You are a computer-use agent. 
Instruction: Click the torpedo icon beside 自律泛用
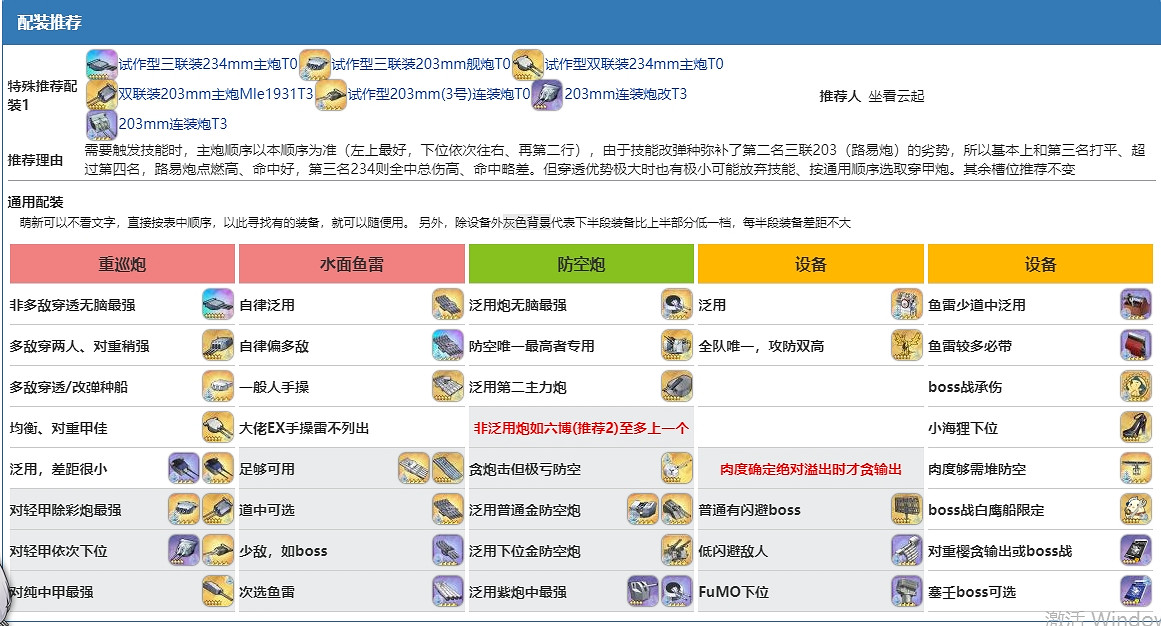[447, 304]
